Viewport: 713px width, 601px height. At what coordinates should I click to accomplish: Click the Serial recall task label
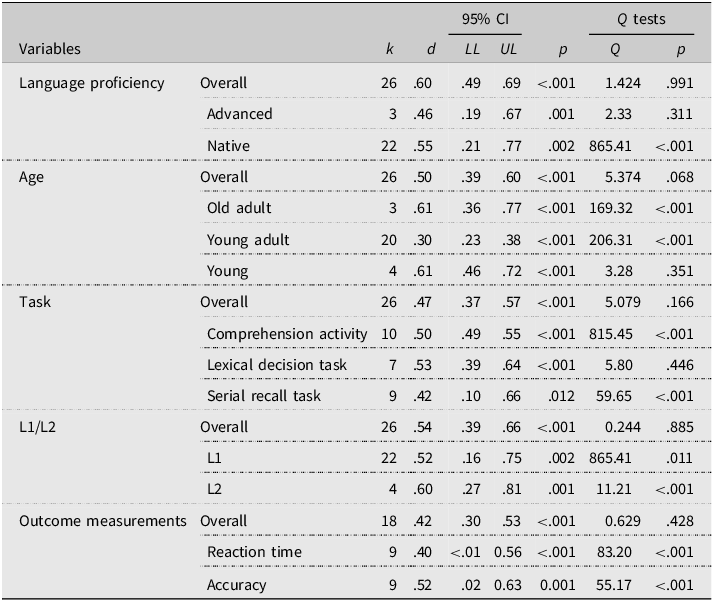coord(264,396)
